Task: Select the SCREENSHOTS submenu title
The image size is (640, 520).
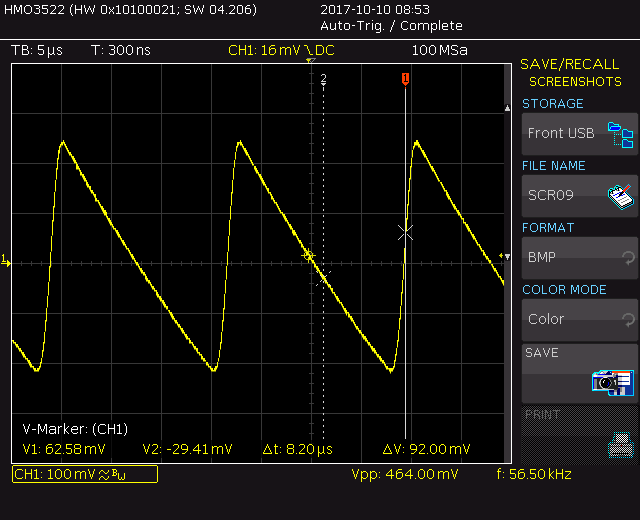Action: (574, 82)
